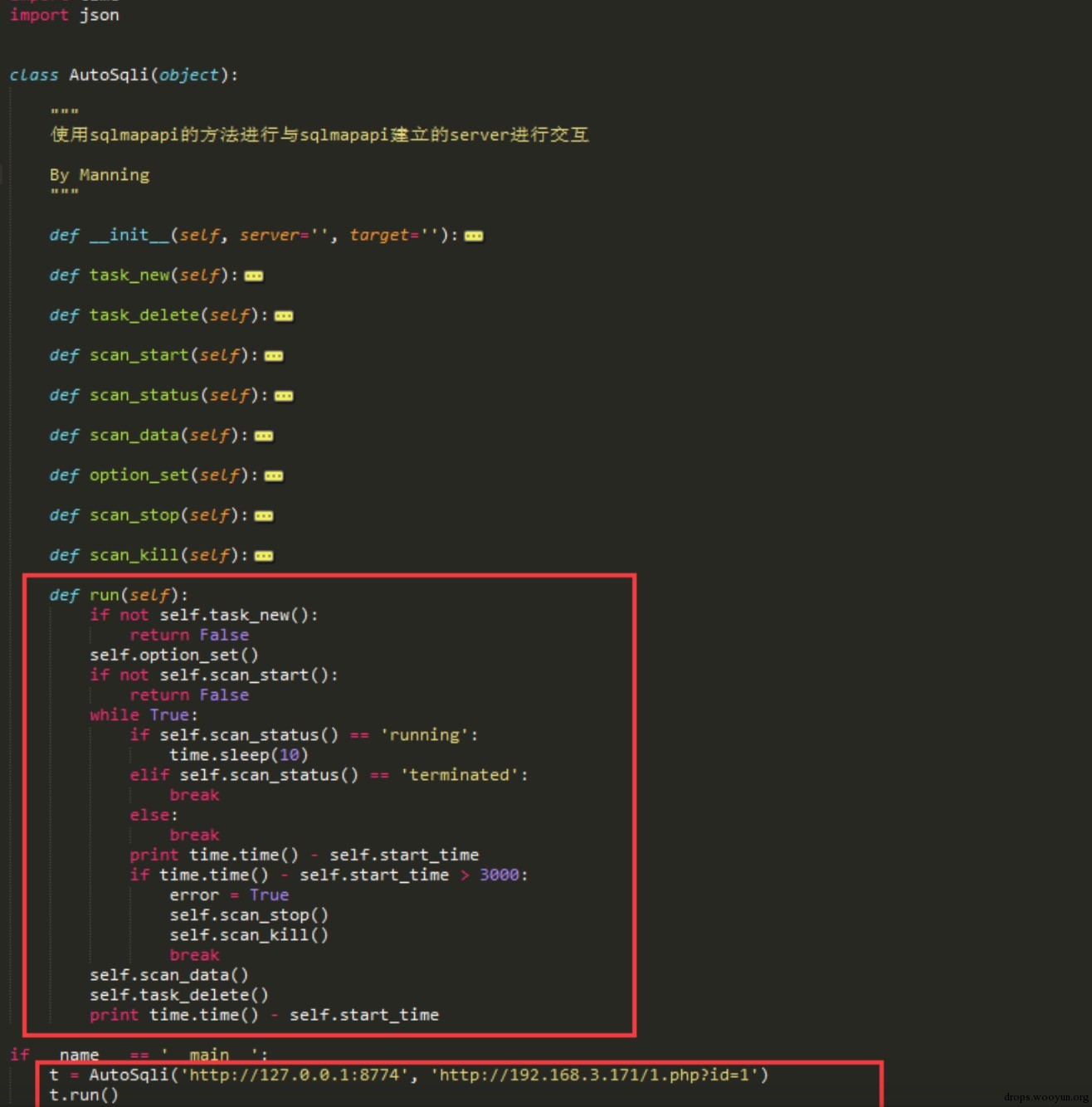The width and height of the screenshot is (1092, 1107).
Task: Expand the folded task_new method
Action: coord(254,276)
